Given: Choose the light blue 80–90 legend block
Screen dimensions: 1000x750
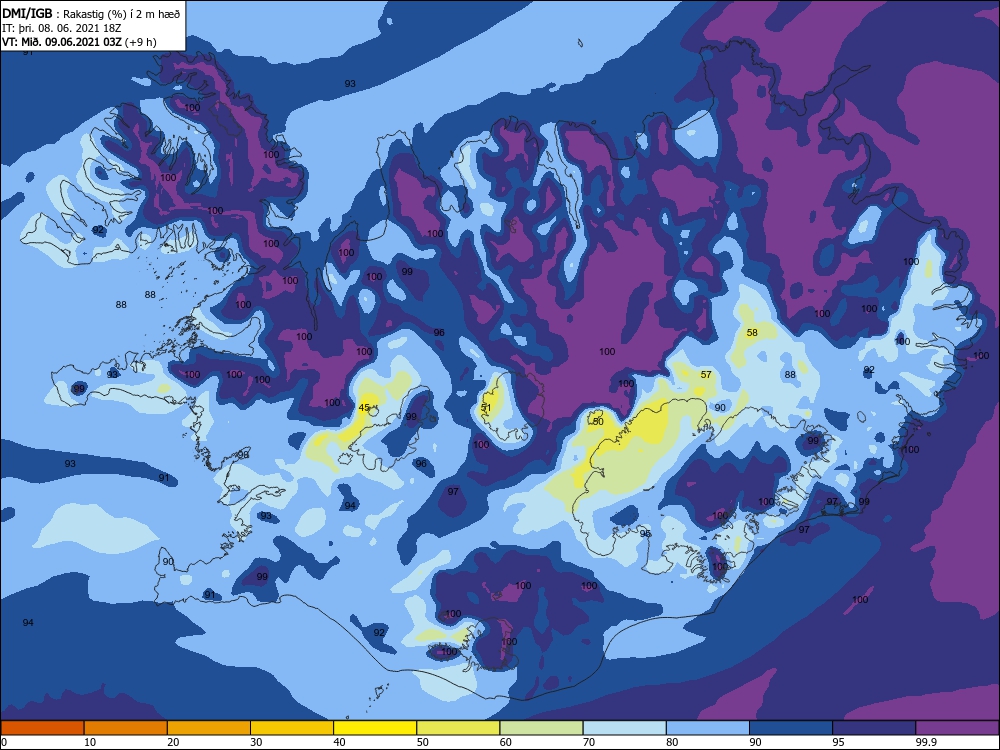Looking at the screenshot, I should coord(708,728).
